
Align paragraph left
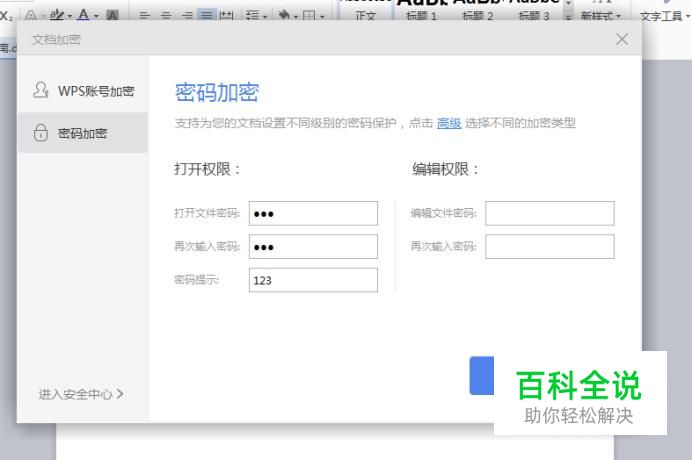(x=144, y=16)
